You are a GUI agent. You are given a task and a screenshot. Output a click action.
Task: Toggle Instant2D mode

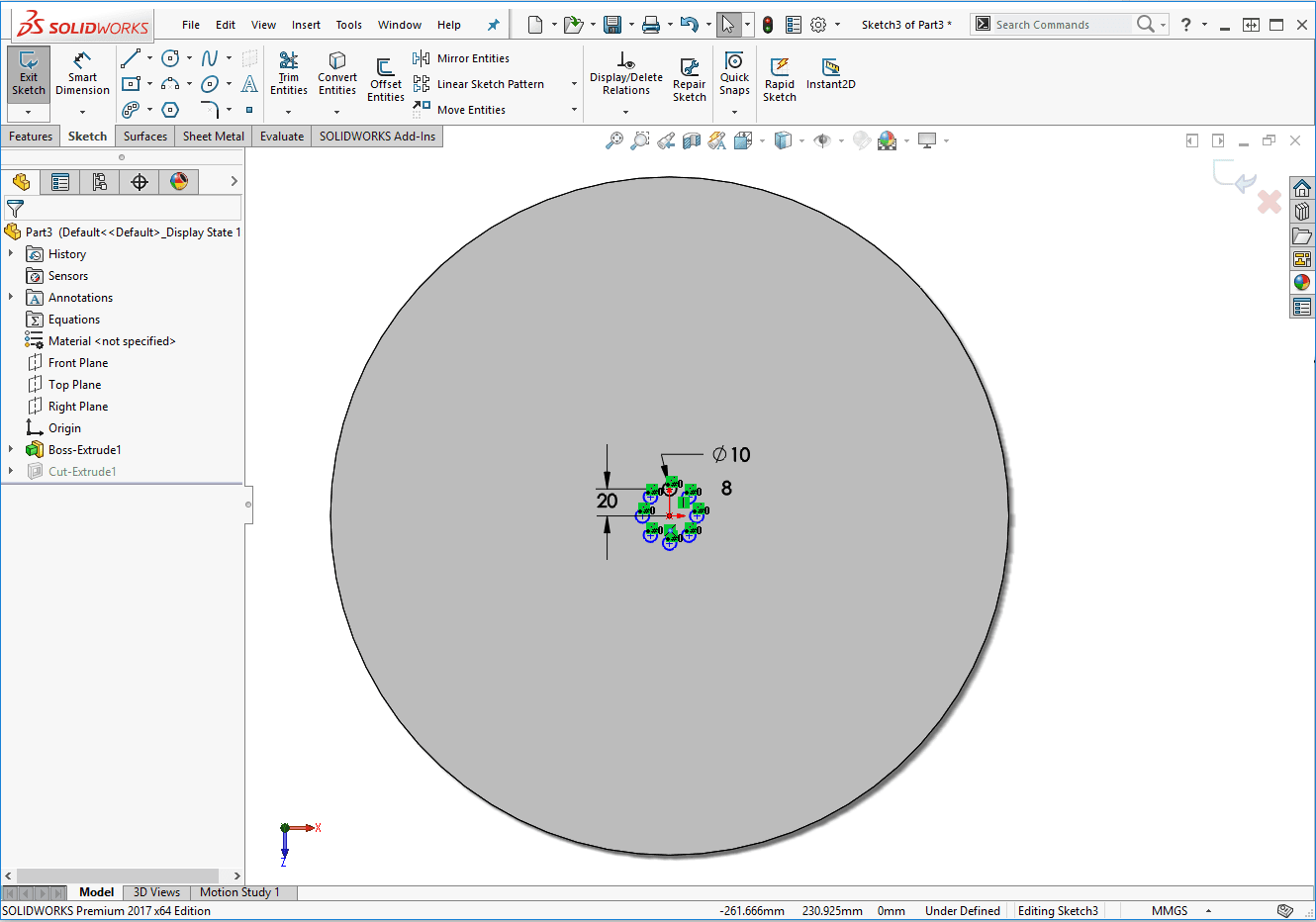tap(830, 72)
